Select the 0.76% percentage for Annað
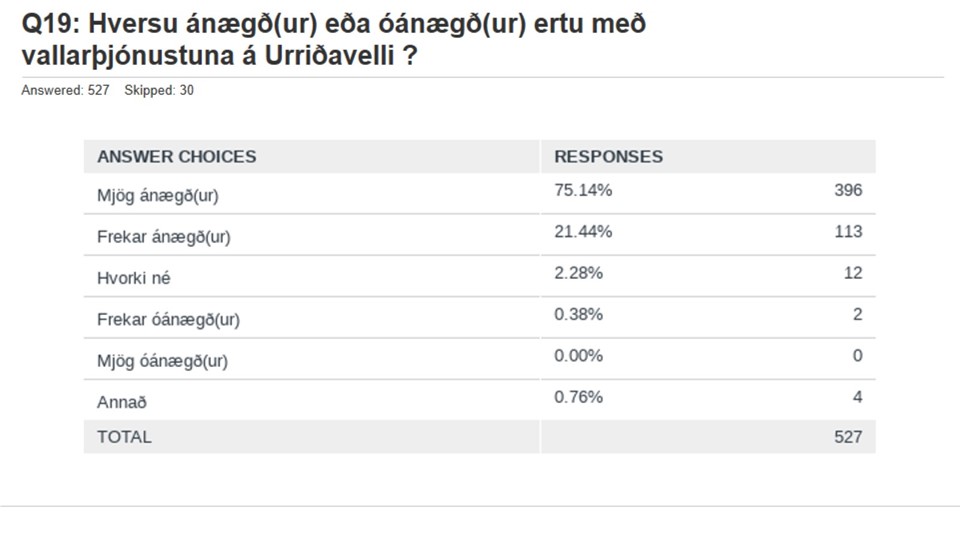The image size is (960, 540). tap(579, 397)
